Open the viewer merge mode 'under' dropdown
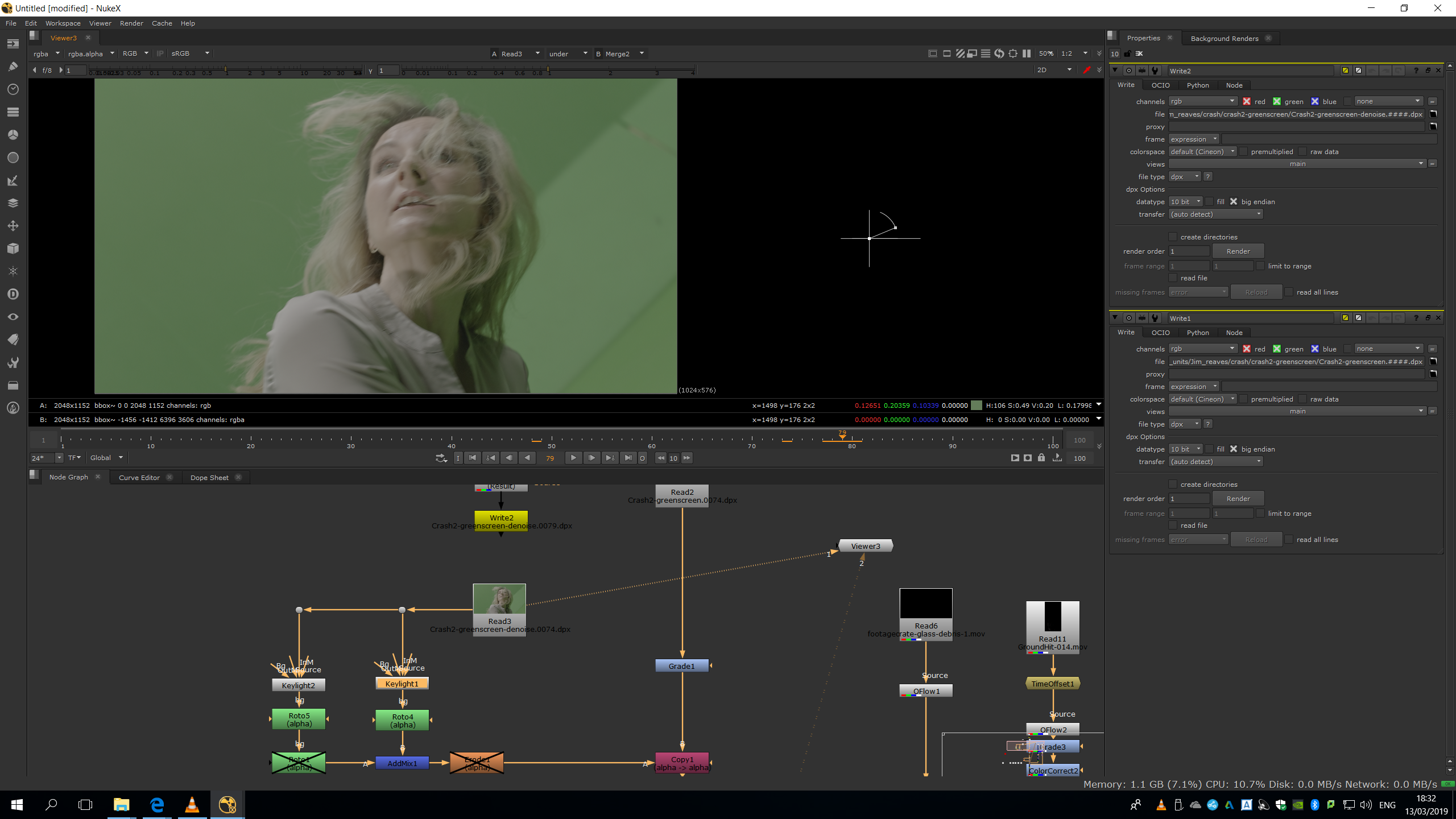 (568, 53)
